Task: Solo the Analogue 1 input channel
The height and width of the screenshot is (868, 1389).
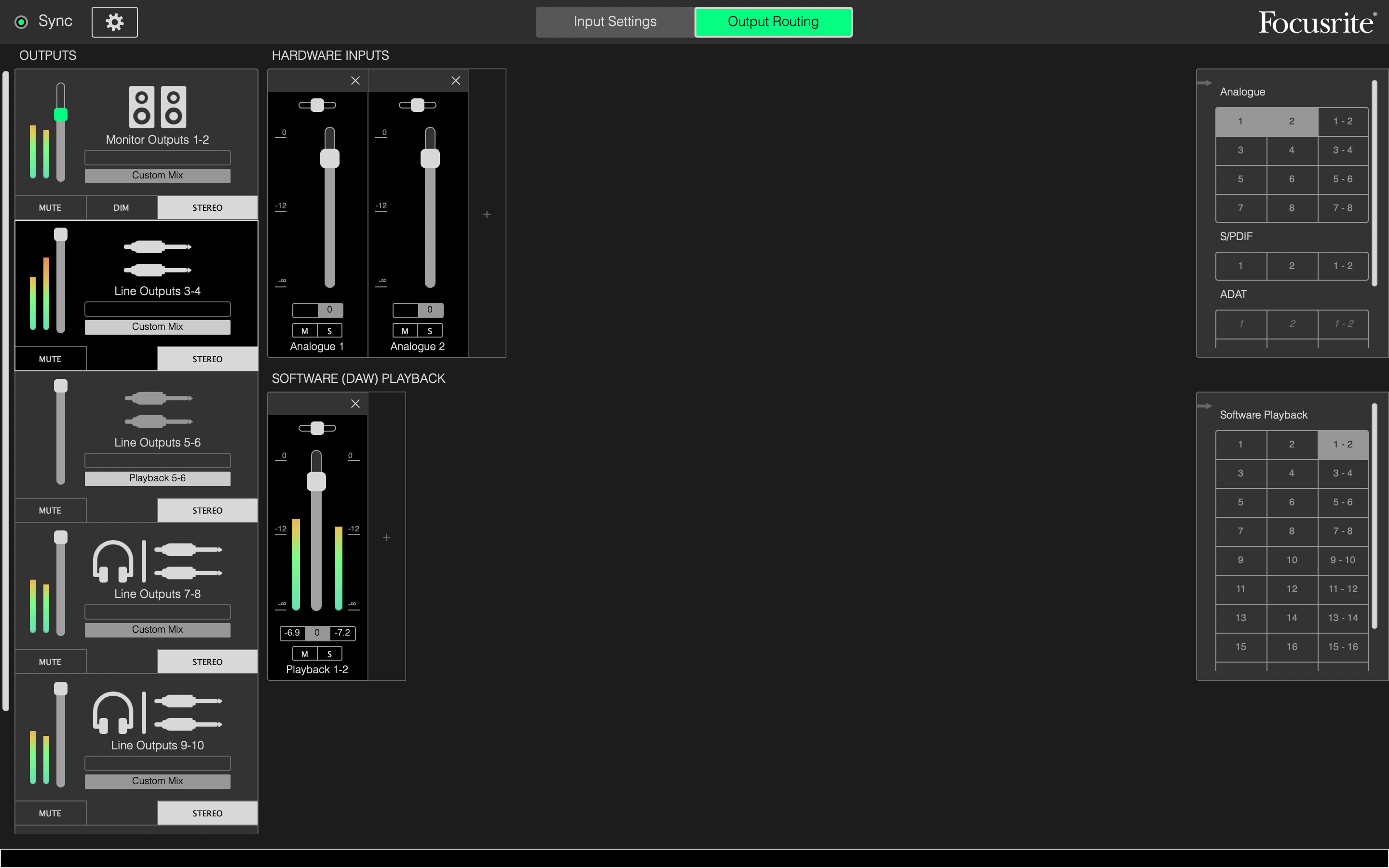Action: pyautogui.click(x=329, y=331)
